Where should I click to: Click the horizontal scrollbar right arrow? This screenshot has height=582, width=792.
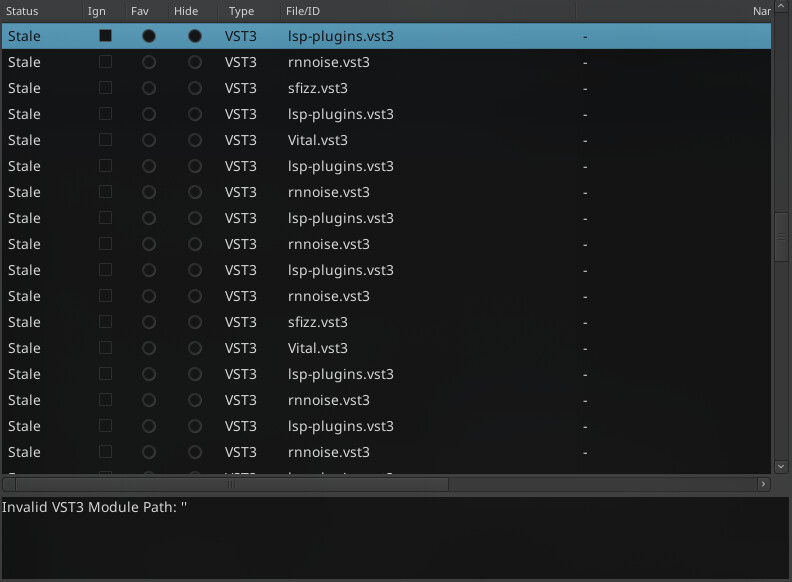tap(764, 484)
